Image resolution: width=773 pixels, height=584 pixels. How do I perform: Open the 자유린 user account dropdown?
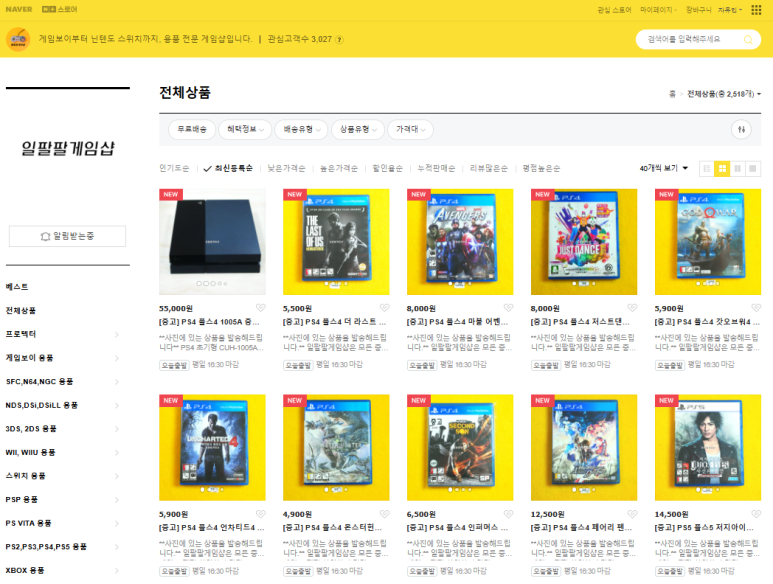[x=730, y=10]
